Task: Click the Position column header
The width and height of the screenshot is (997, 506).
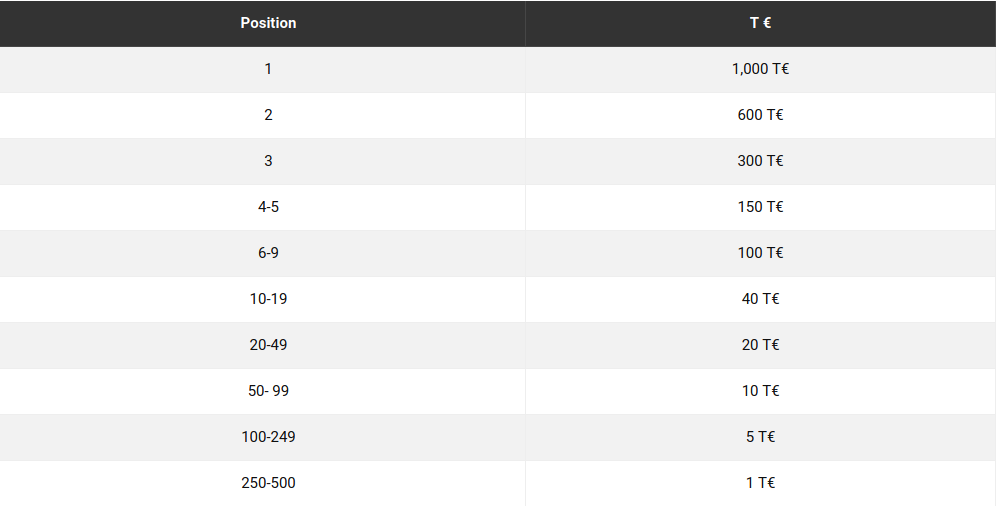Action: [268, 23]
